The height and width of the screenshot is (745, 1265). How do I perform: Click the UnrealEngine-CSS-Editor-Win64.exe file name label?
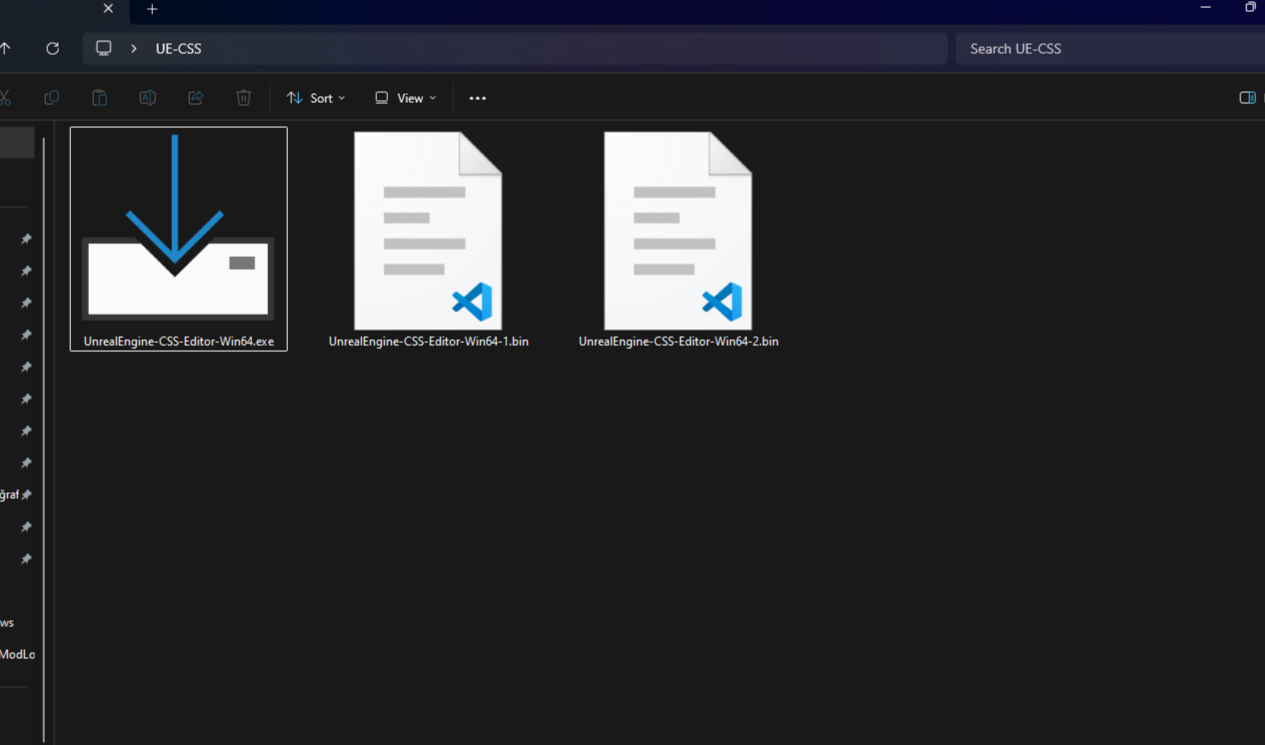[x=179, y=342]
